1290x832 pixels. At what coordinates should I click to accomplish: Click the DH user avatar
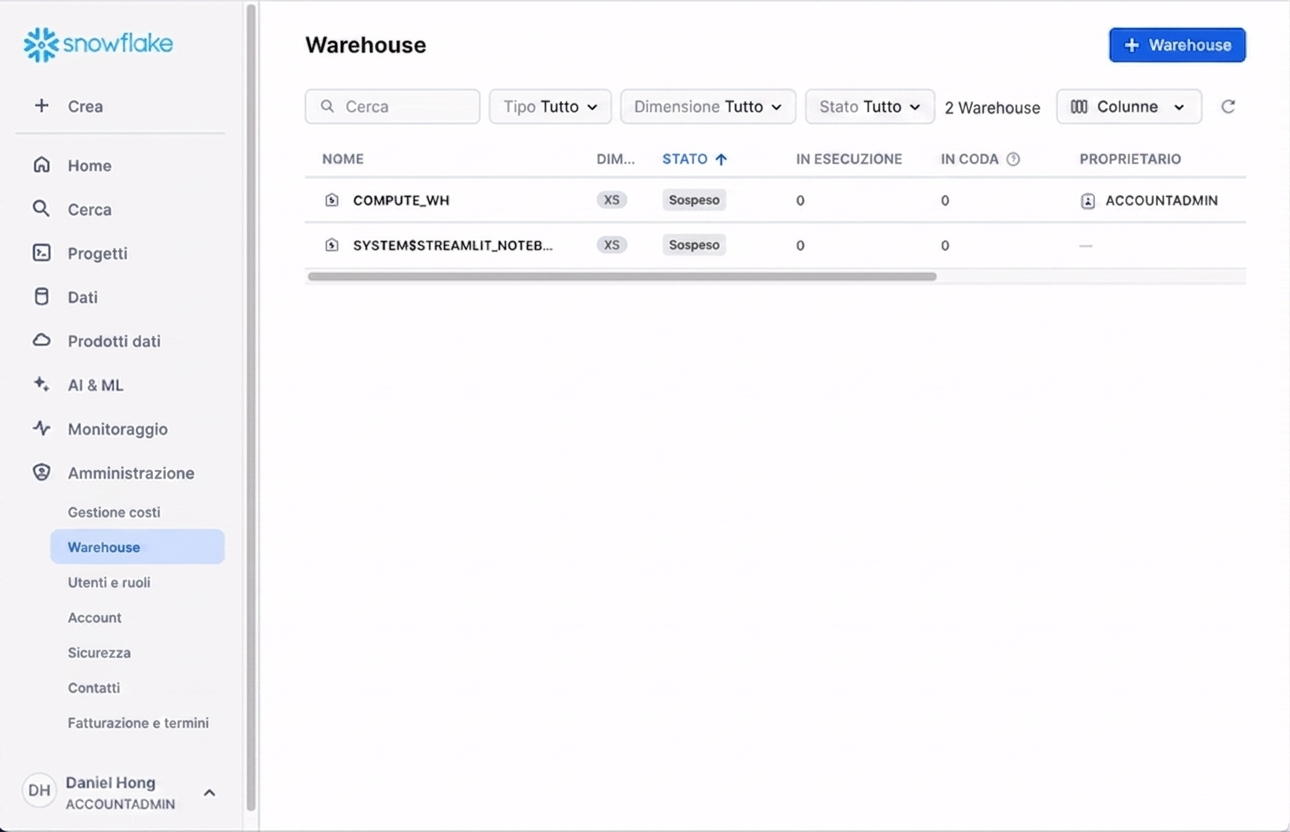point(39,791)
